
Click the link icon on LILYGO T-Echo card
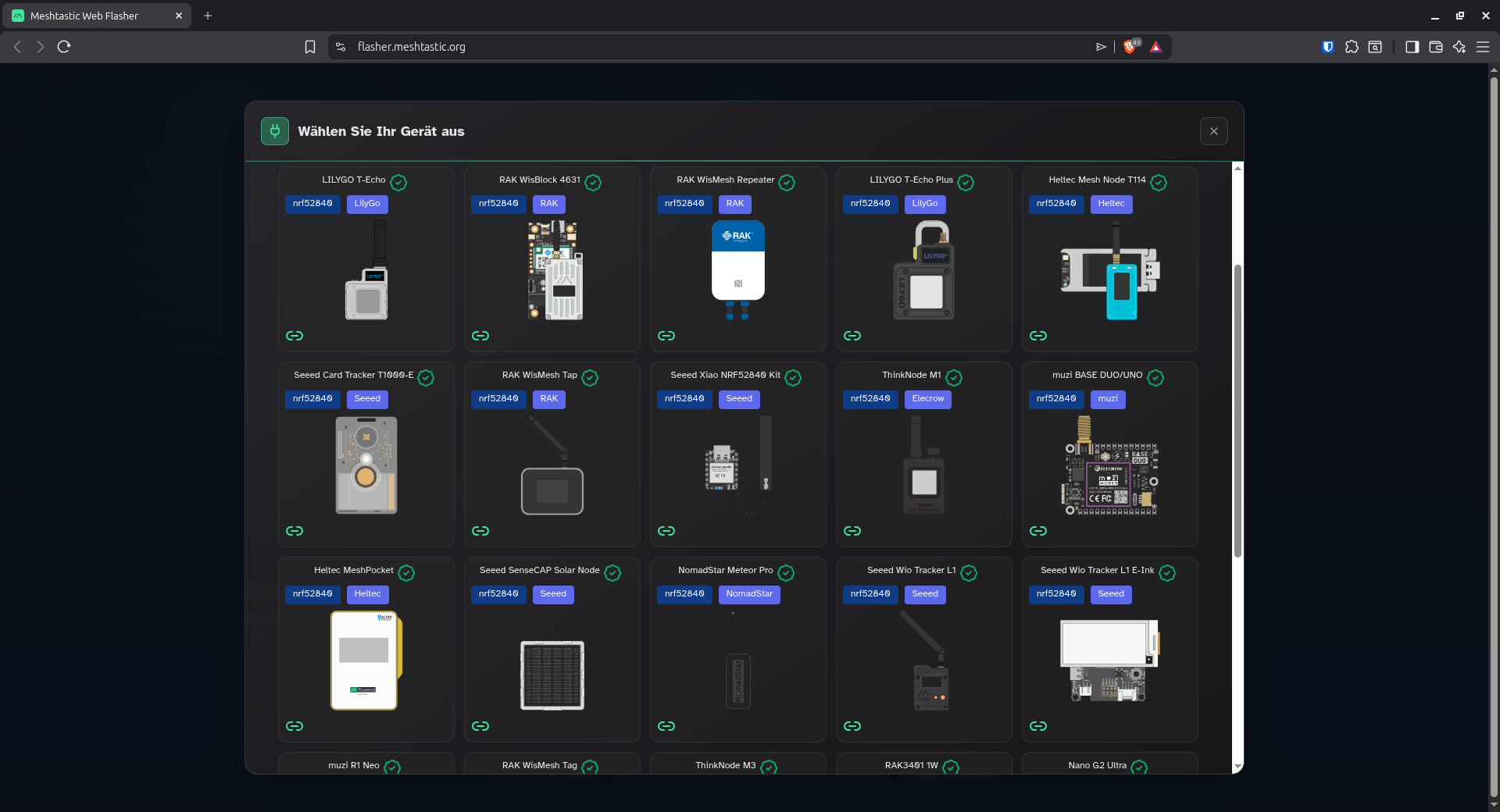295,336
